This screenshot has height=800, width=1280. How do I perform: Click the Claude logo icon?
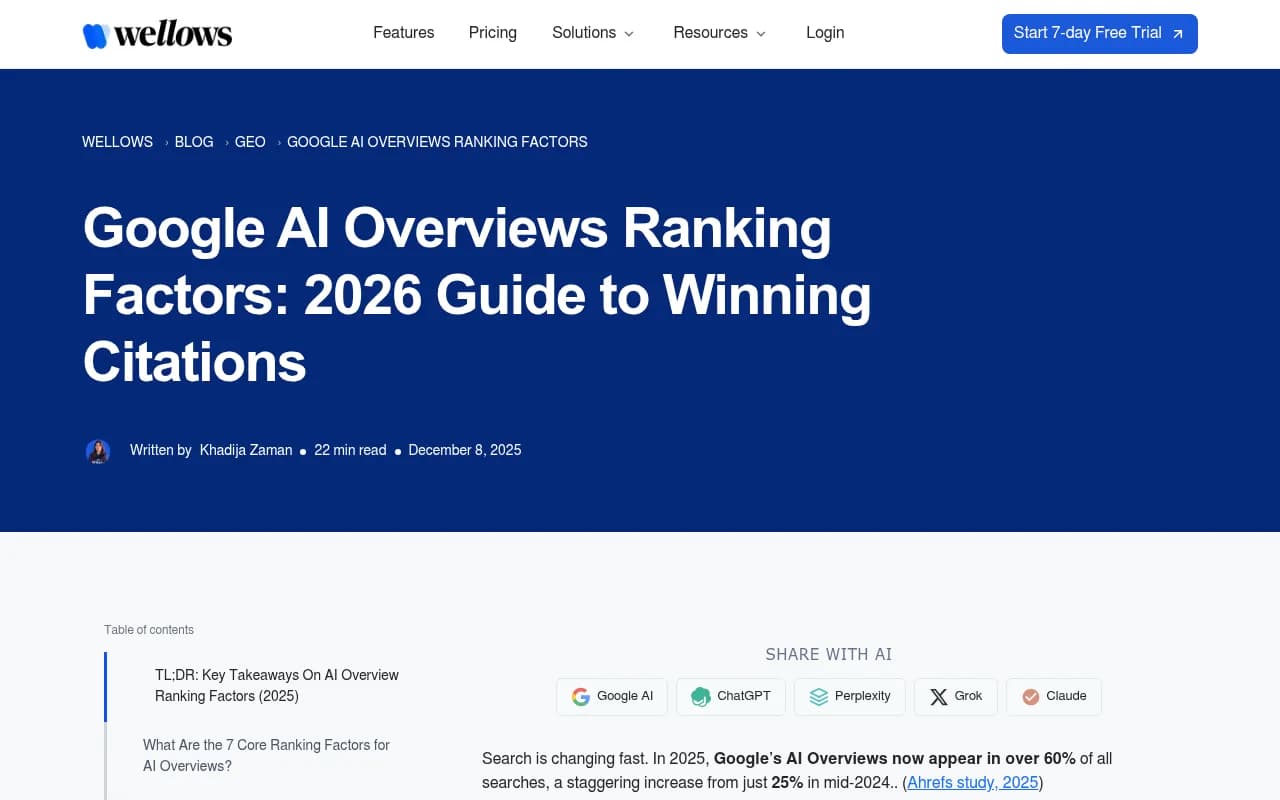[x=1030, y=697]
